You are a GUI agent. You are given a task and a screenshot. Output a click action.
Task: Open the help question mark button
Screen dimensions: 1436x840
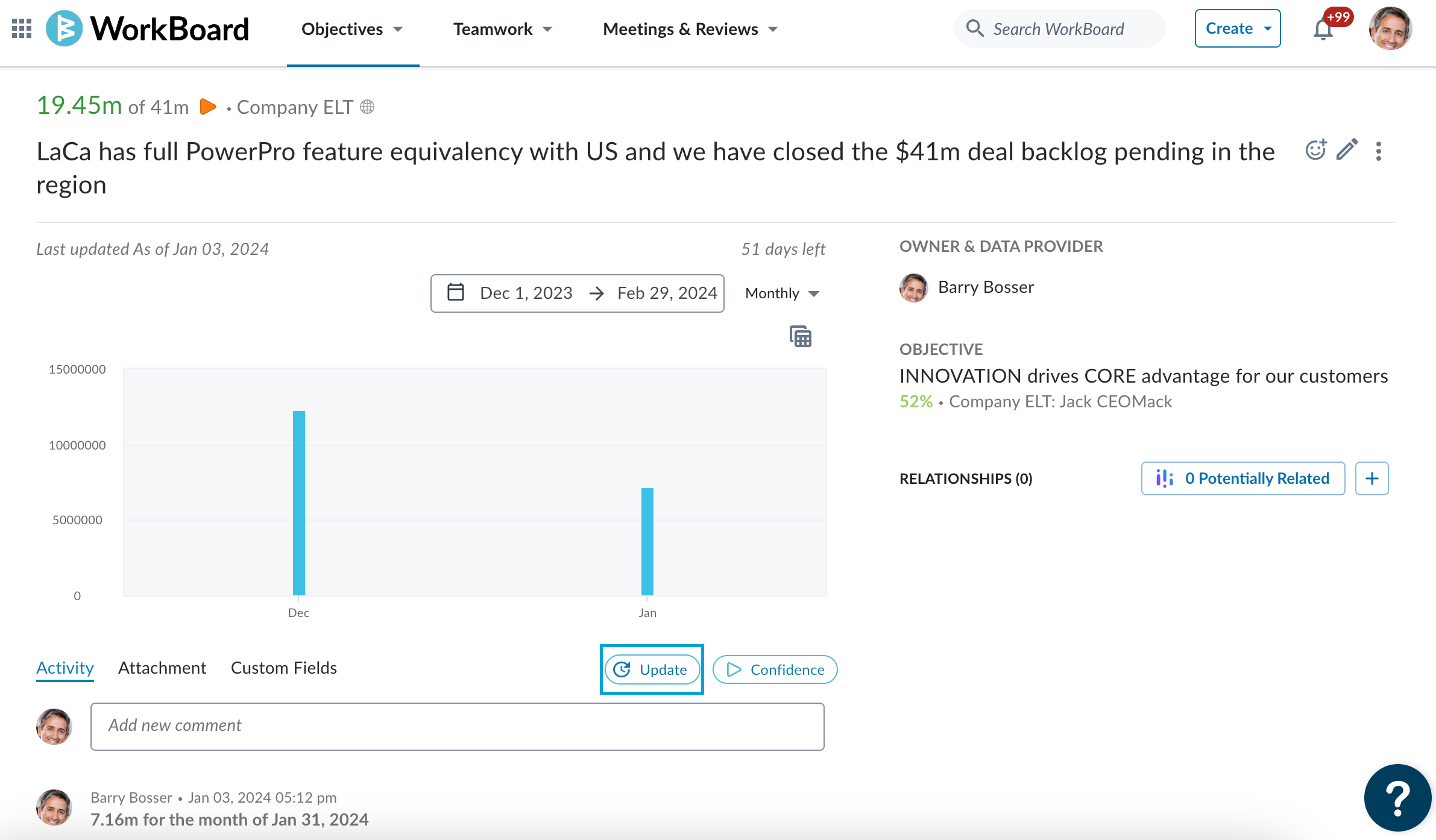[x=1397, y=798]
